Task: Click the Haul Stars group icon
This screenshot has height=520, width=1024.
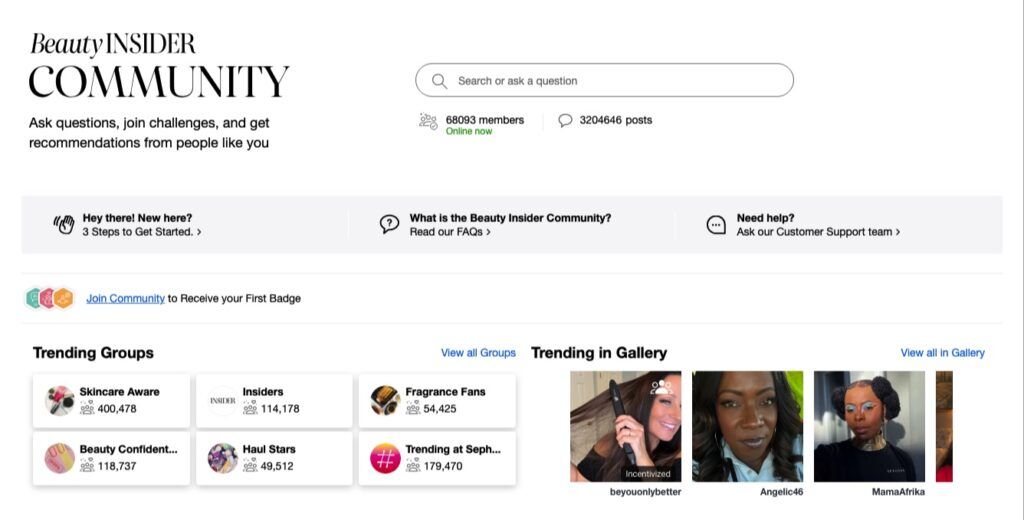Action: click(223, 458)
